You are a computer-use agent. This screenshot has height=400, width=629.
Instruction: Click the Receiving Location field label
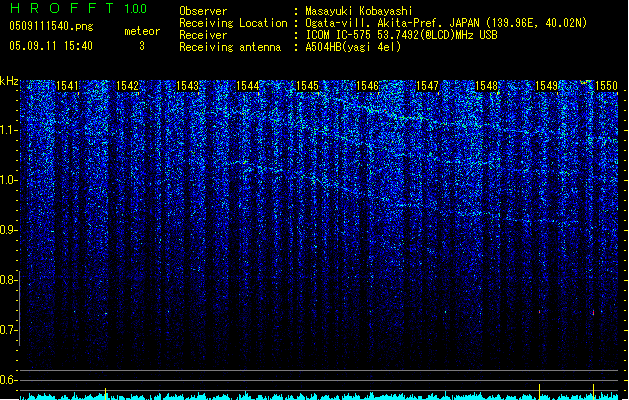pyautogui.click(x=233, y=23)
